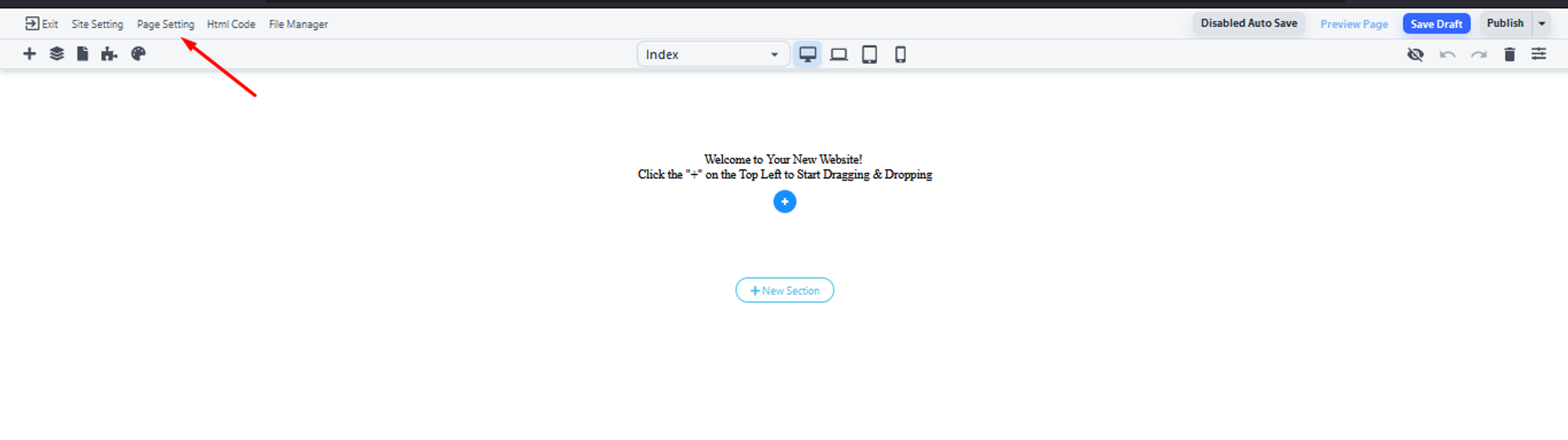Open the puzzle piece plugins icon
The image size is (1568, 440).
[x=109, y=54]
